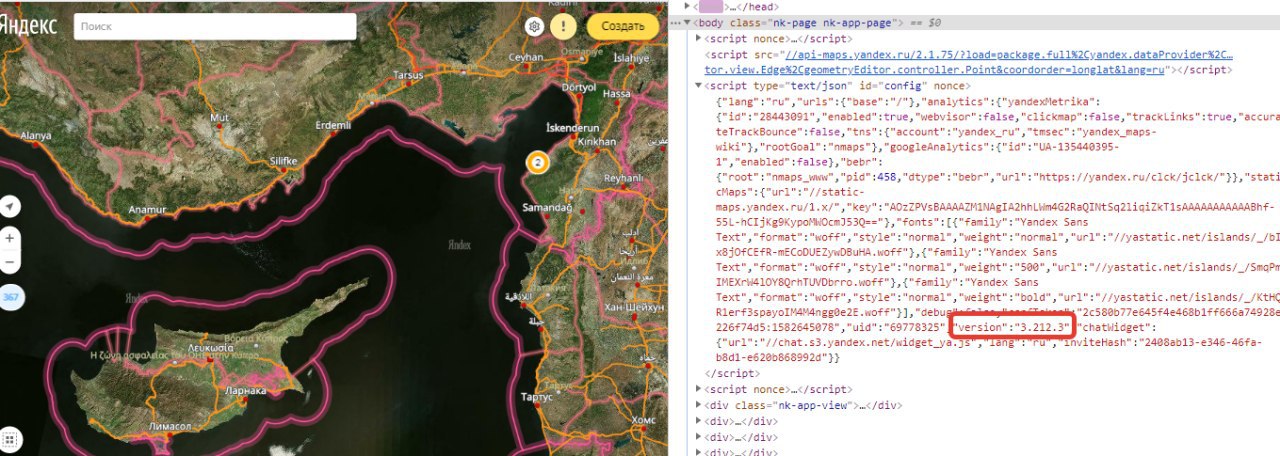The image size is (1280, 456).
Task: Click the Лимасол label on map
Action: (169, 426)
